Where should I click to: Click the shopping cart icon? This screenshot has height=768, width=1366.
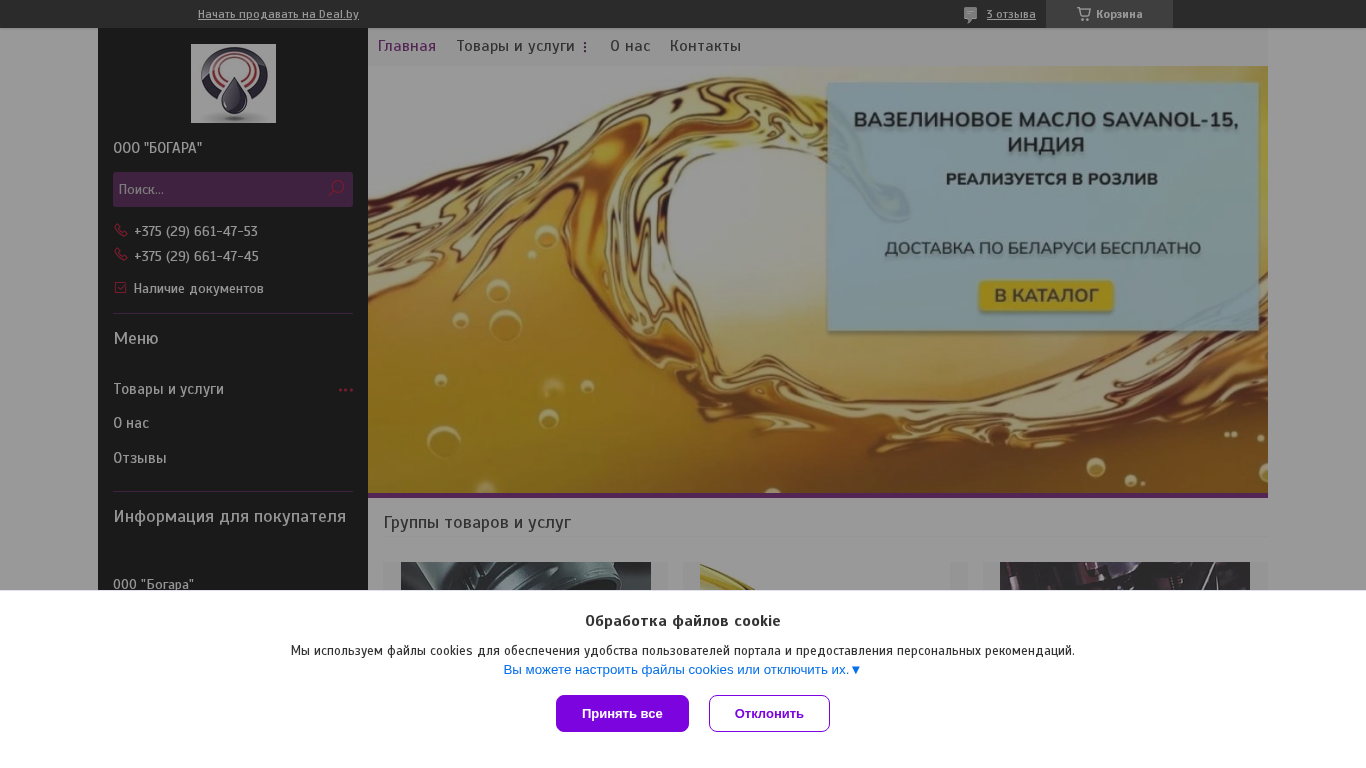tap(1084, 14)
